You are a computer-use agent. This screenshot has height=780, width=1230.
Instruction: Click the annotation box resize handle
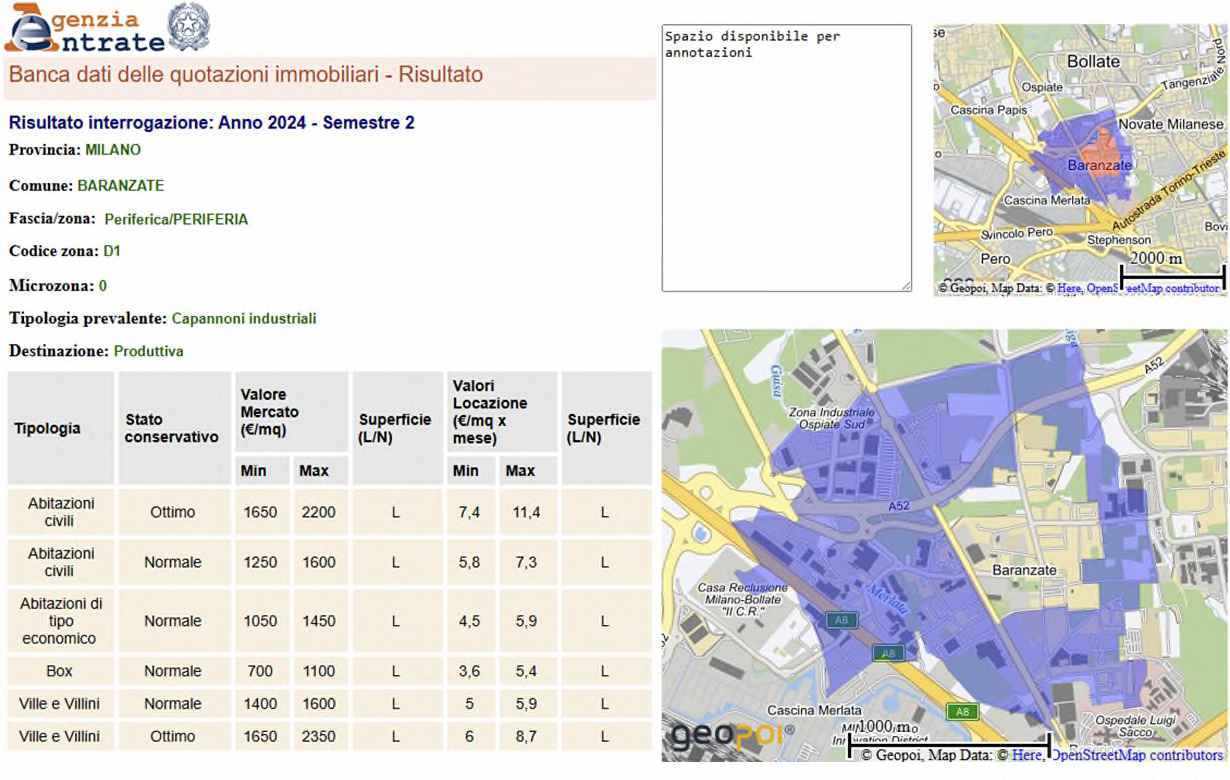(x=906, y=286)
